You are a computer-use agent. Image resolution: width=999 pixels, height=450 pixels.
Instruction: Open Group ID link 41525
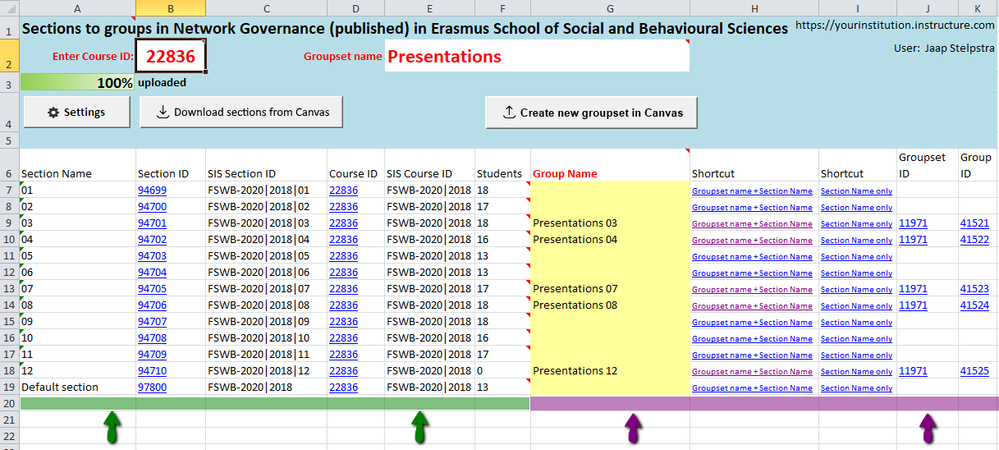[975, 371]
